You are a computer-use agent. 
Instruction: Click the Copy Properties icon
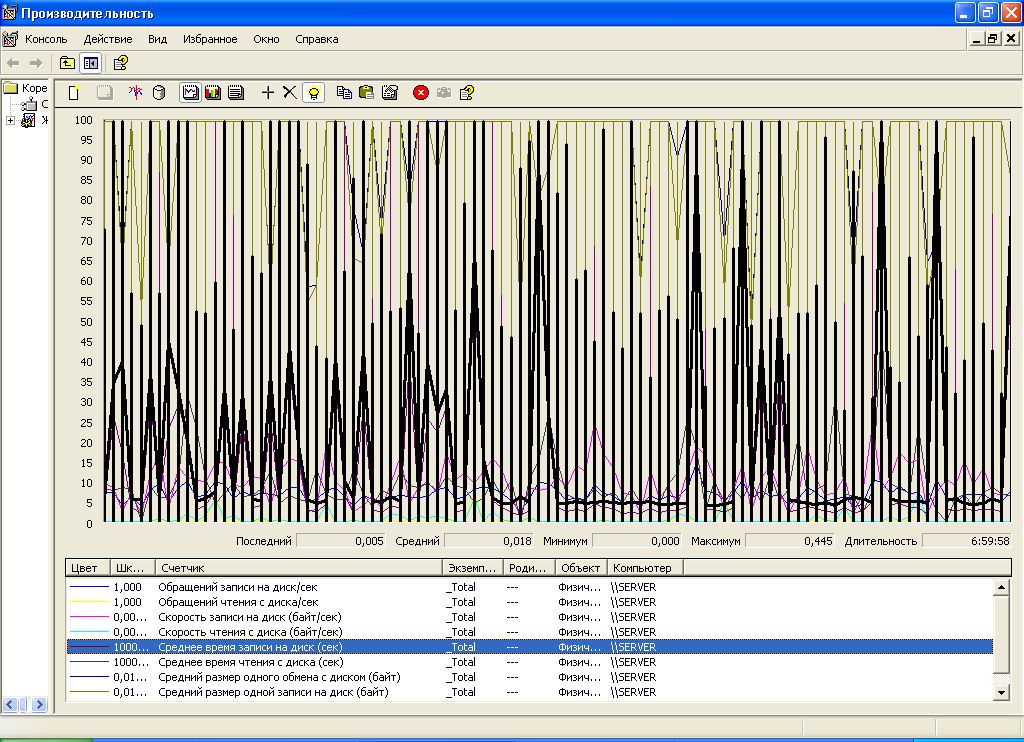pos(344,93)
